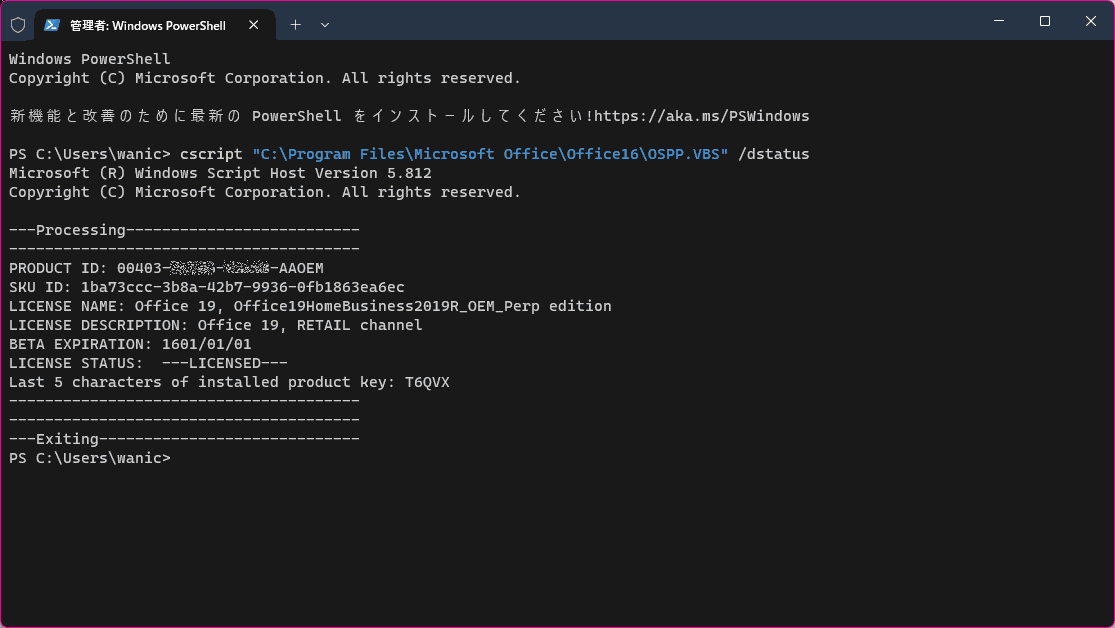Expand the new tab profile dropdown
The width and height of the screenshot is (1115, 628).
point(325,25)
